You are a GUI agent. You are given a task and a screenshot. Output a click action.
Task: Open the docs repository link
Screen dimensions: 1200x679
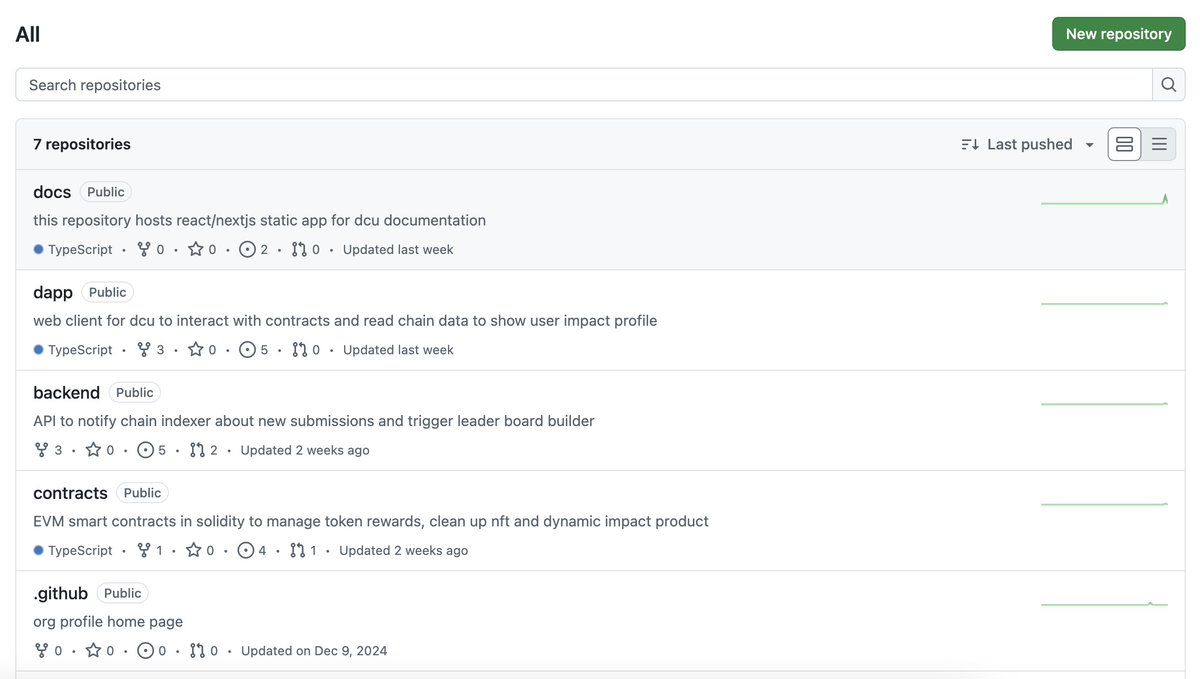[52, 192]
